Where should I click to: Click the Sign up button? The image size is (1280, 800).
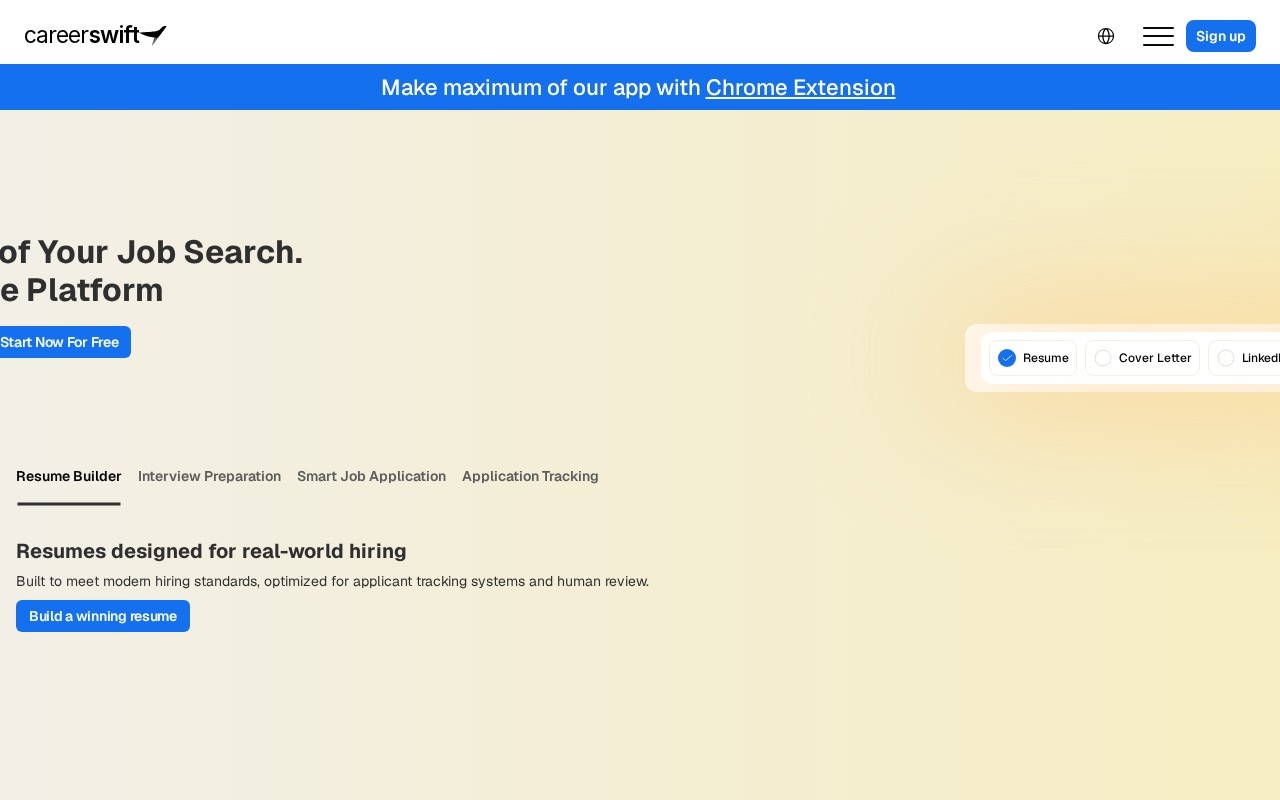1220,36
